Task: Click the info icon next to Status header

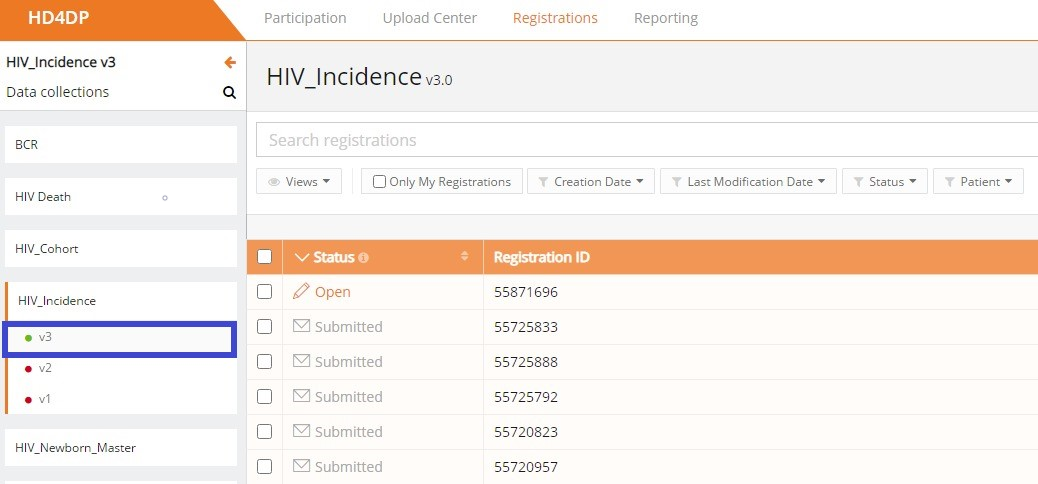Action: click(x=363, y=258)
